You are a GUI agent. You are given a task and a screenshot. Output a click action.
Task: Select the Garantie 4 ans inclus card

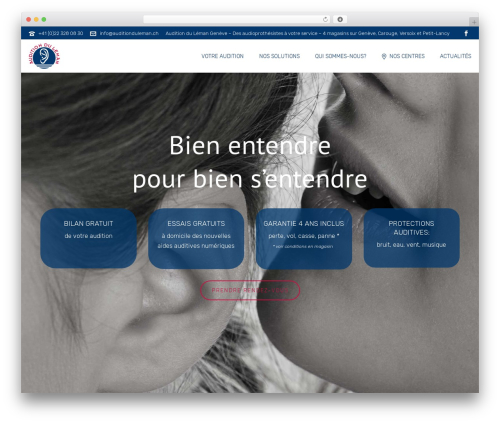(304, 238)
